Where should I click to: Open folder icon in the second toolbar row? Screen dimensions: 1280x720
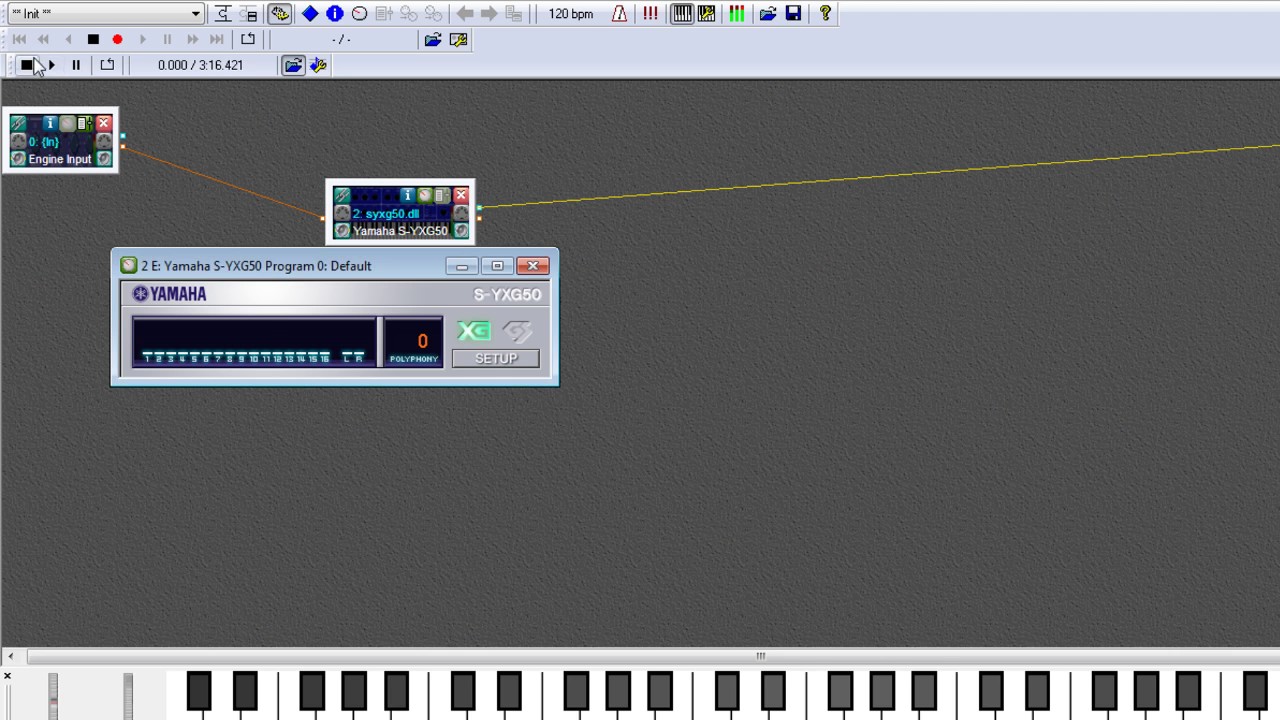[x=433, y=40]
